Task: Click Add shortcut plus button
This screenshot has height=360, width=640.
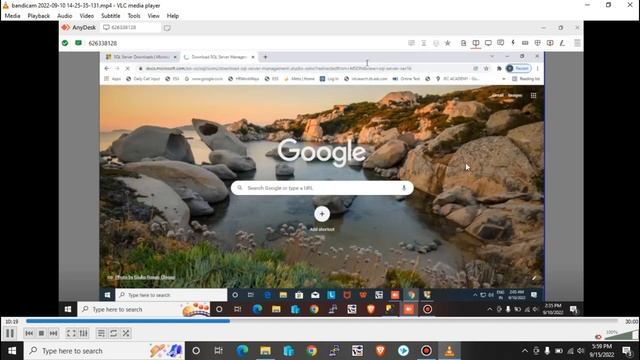Action: (x=322, y=214)
